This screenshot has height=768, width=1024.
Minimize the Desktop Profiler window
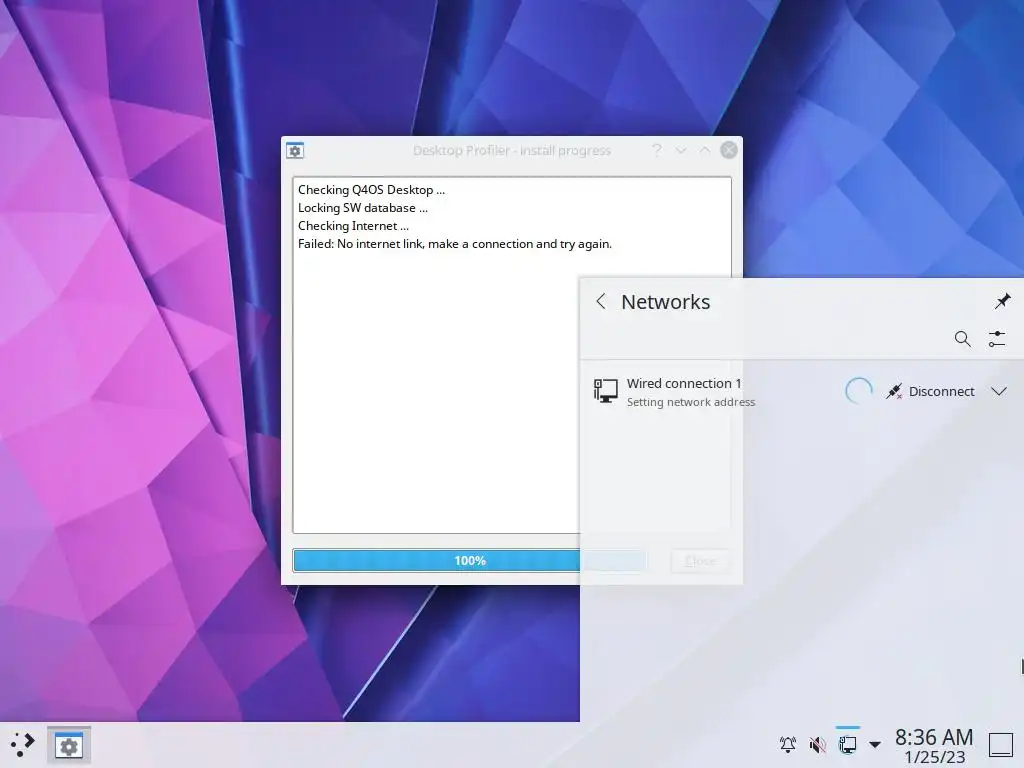680,150
